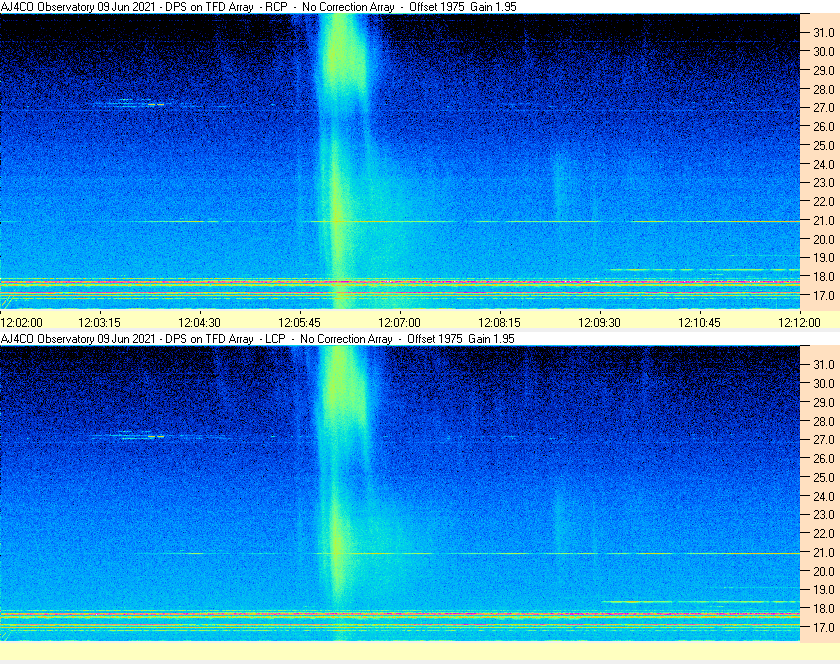The width and height of the screenshot is (840, 664).
Task: Pick 22.0 on the LCP frequency axis
Action: click(824, 534)
